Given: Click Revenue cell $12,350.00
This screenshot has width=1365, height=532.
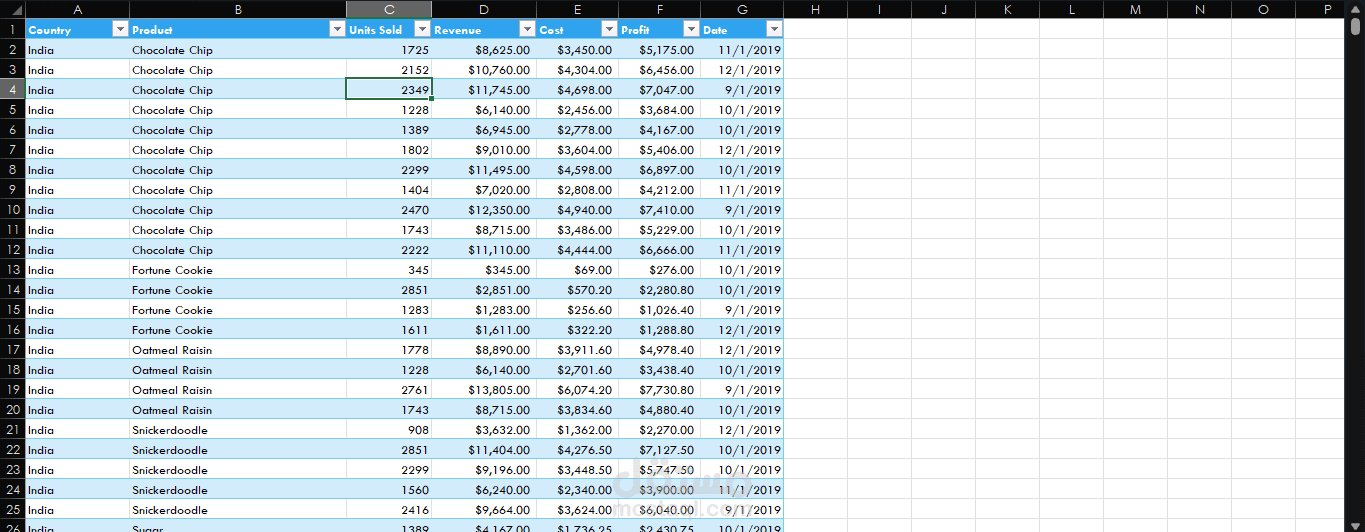Looking at the screenshot, I should 484,209.
